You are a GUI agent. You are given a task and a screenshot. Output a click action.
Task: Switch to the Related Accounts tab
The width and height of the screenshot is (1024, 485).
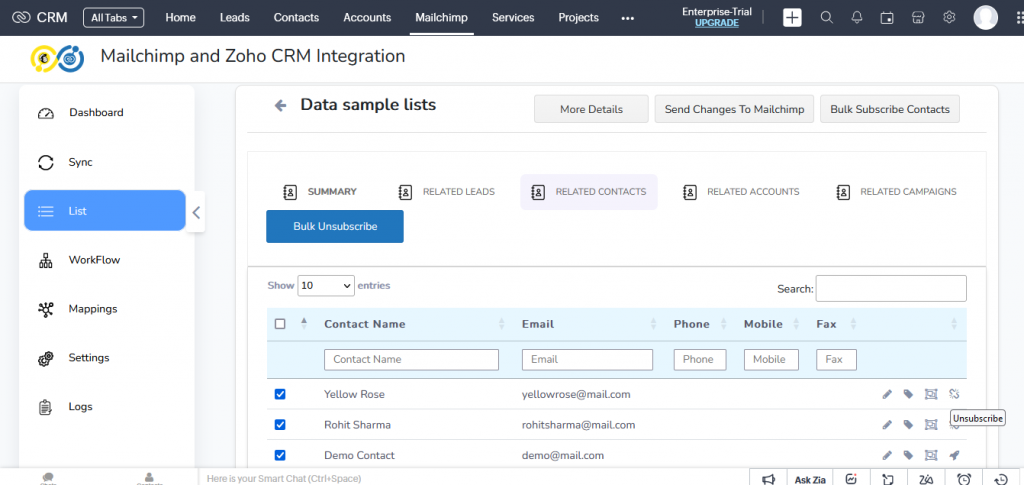click(741, 192)
